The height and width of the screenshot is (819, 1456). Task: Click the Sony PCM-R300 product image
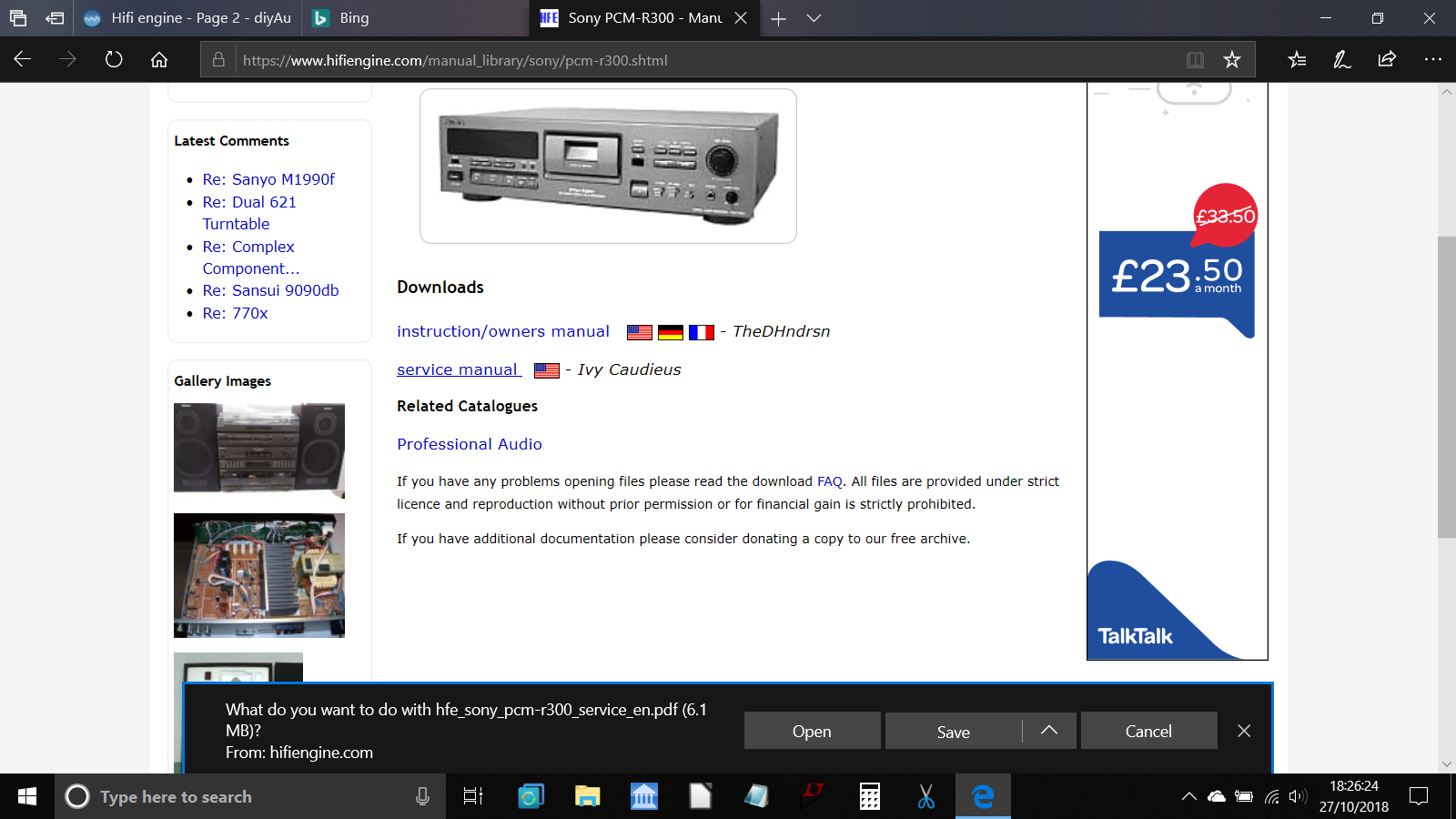coord(608,166)
